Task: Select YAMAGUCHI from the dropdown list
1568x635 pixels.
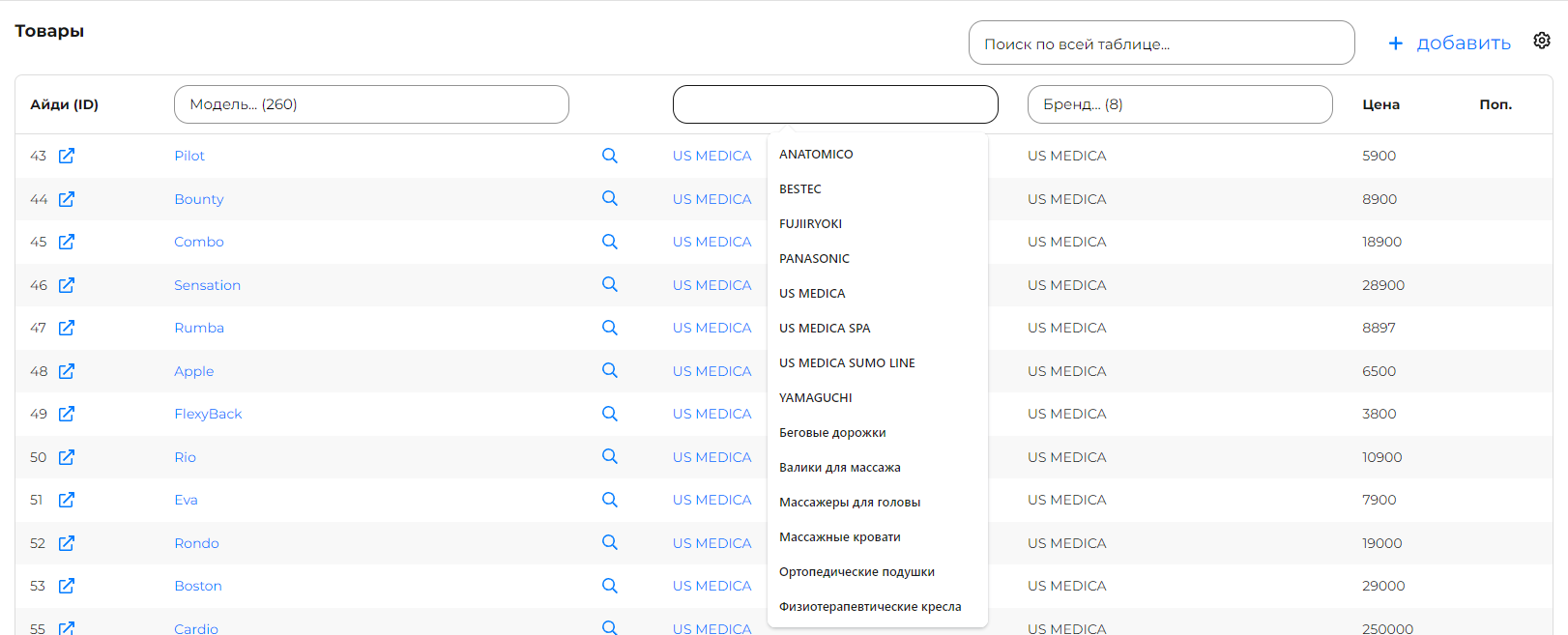Action: coord(878,398)
